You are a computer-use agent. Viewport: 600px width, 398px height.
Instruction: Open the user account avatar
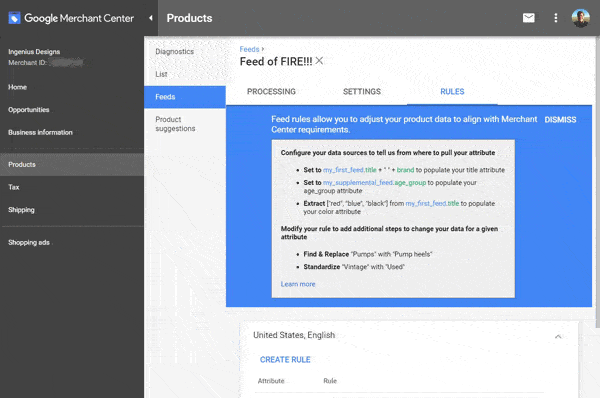pyautogui.click(x=580, y=18)
